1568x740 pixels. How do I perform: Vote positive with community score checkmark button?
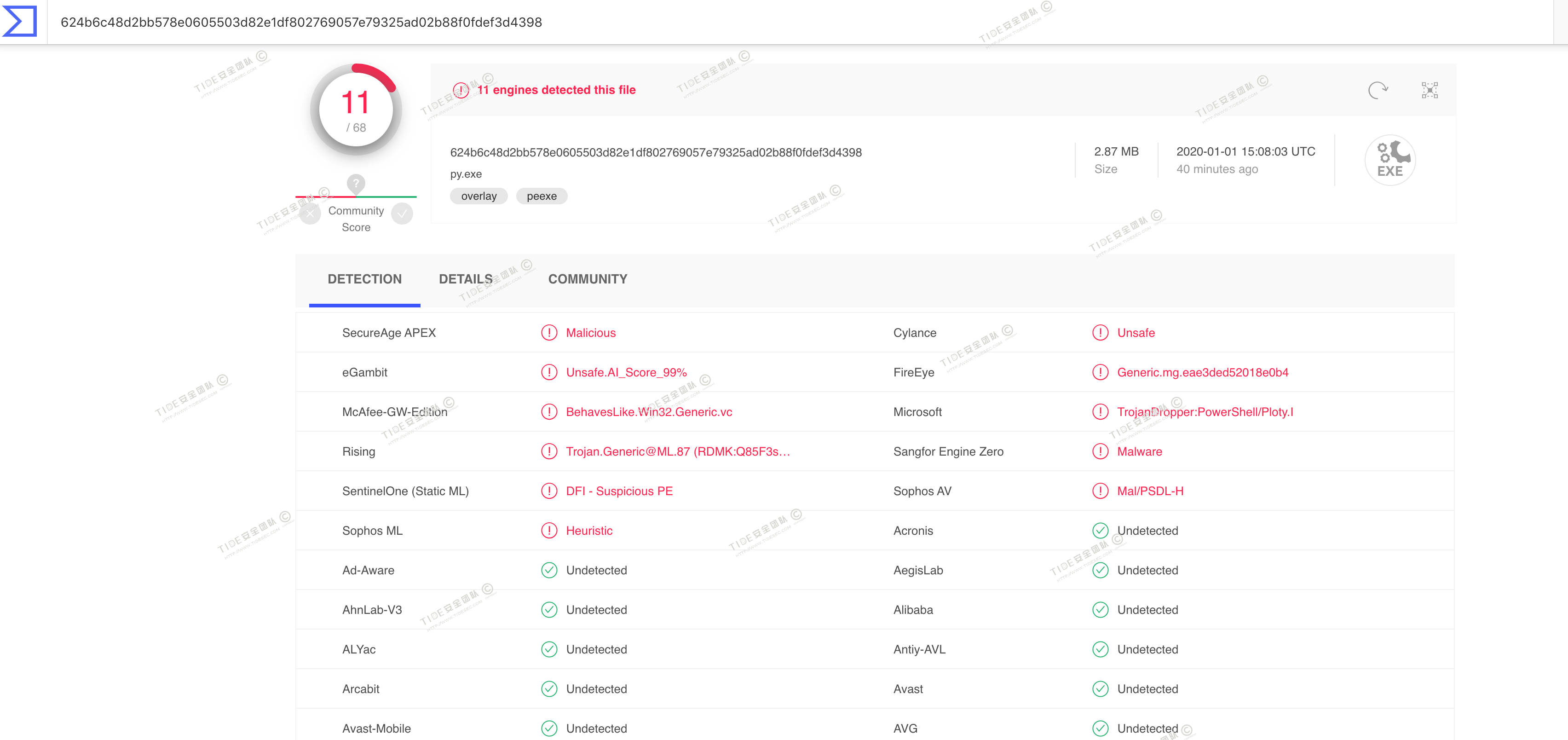pyautogui.click(x=402, y=214)
